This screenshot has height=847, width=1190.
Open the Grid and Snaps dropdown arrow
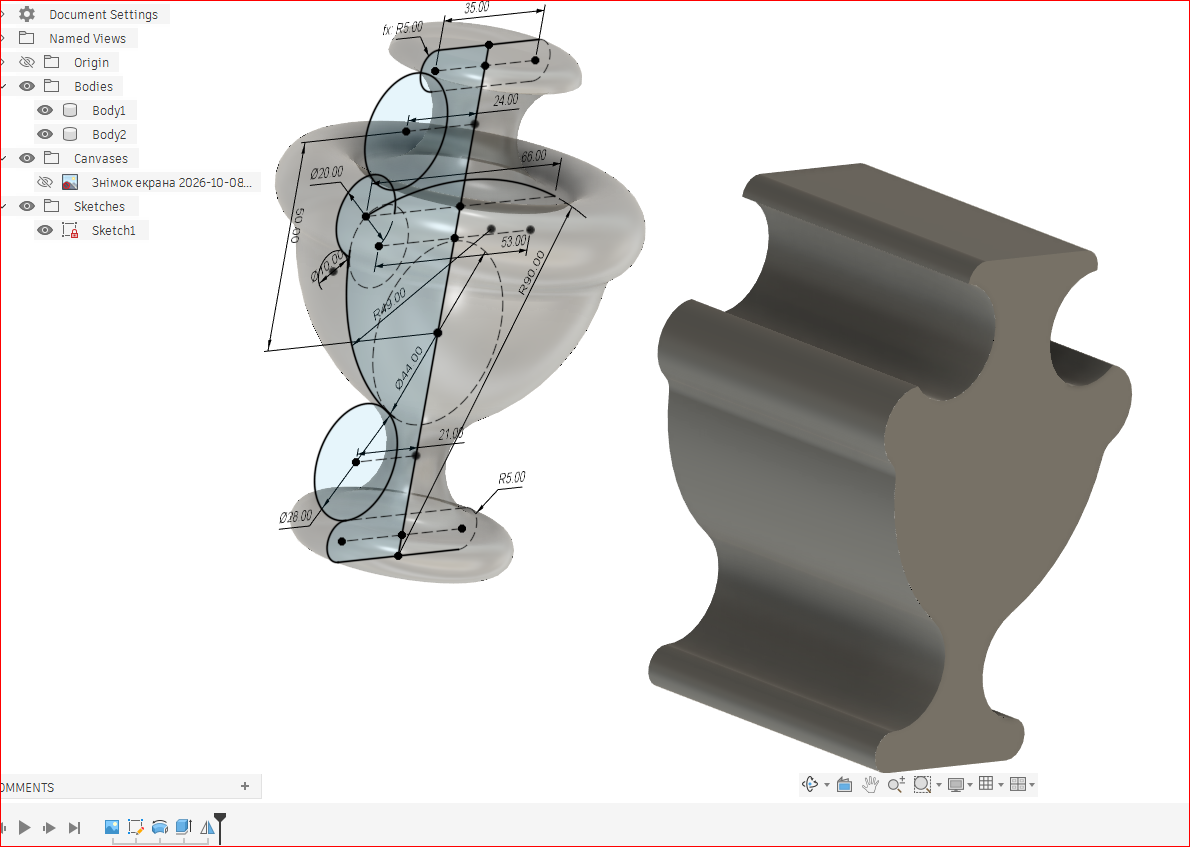pyautogui.click(x=1000, y=785)
